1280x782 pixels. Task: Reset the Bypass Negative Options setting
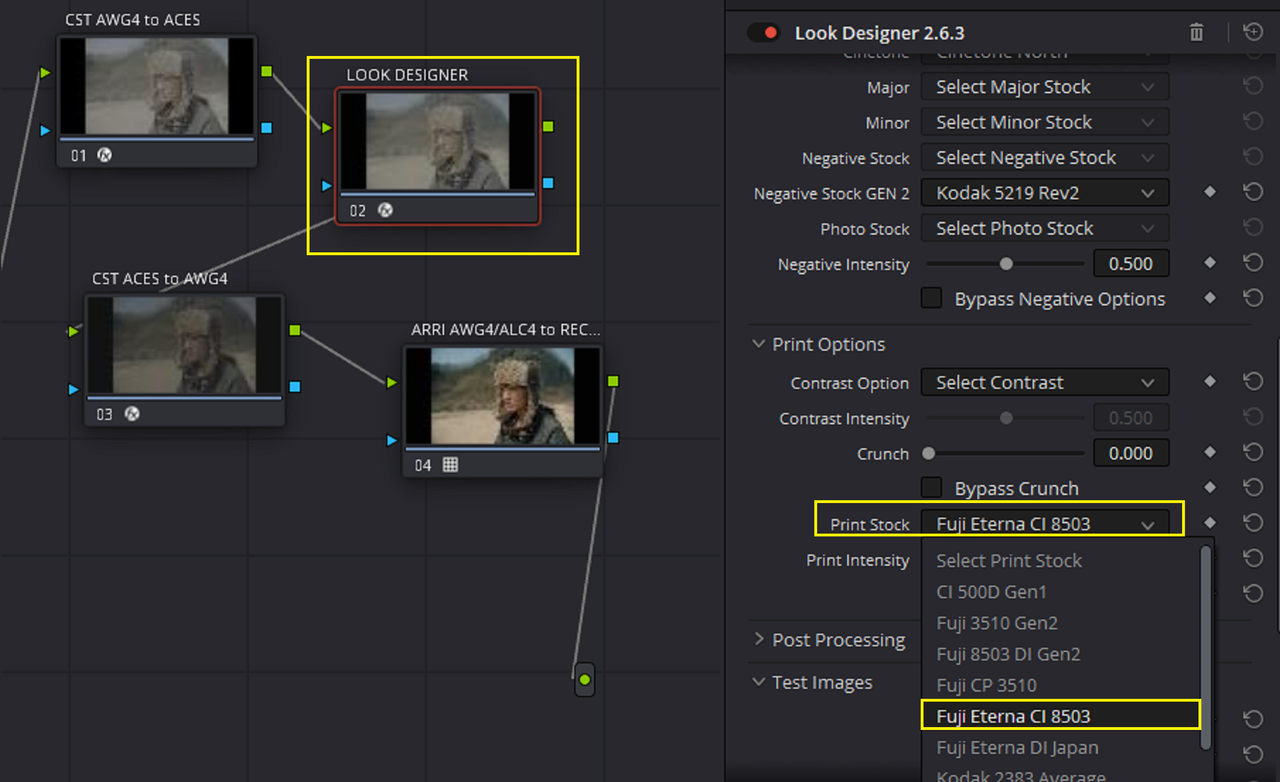click(1253, 298)
